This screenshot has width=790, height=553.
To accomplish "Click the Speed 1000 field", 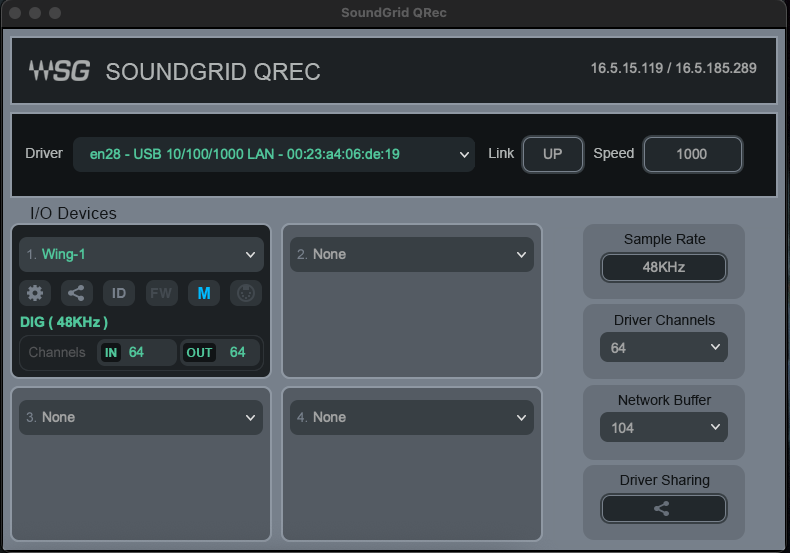I will click(x=692, y=154).
